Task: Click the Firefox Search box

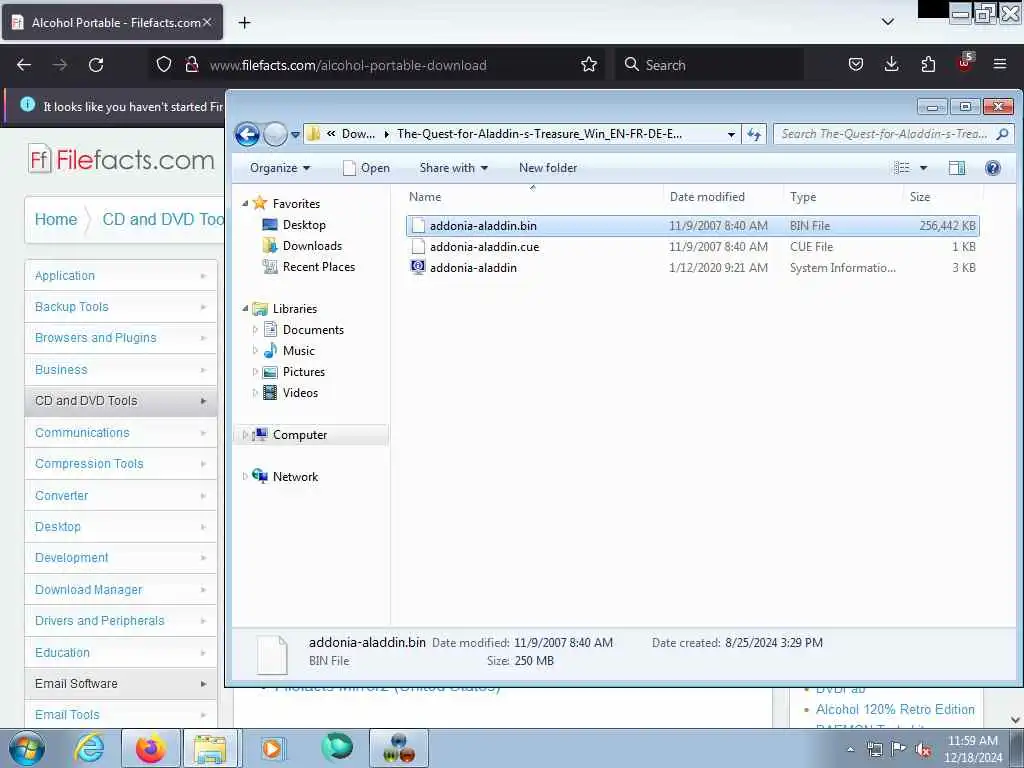Action: [x=710, y=65]
